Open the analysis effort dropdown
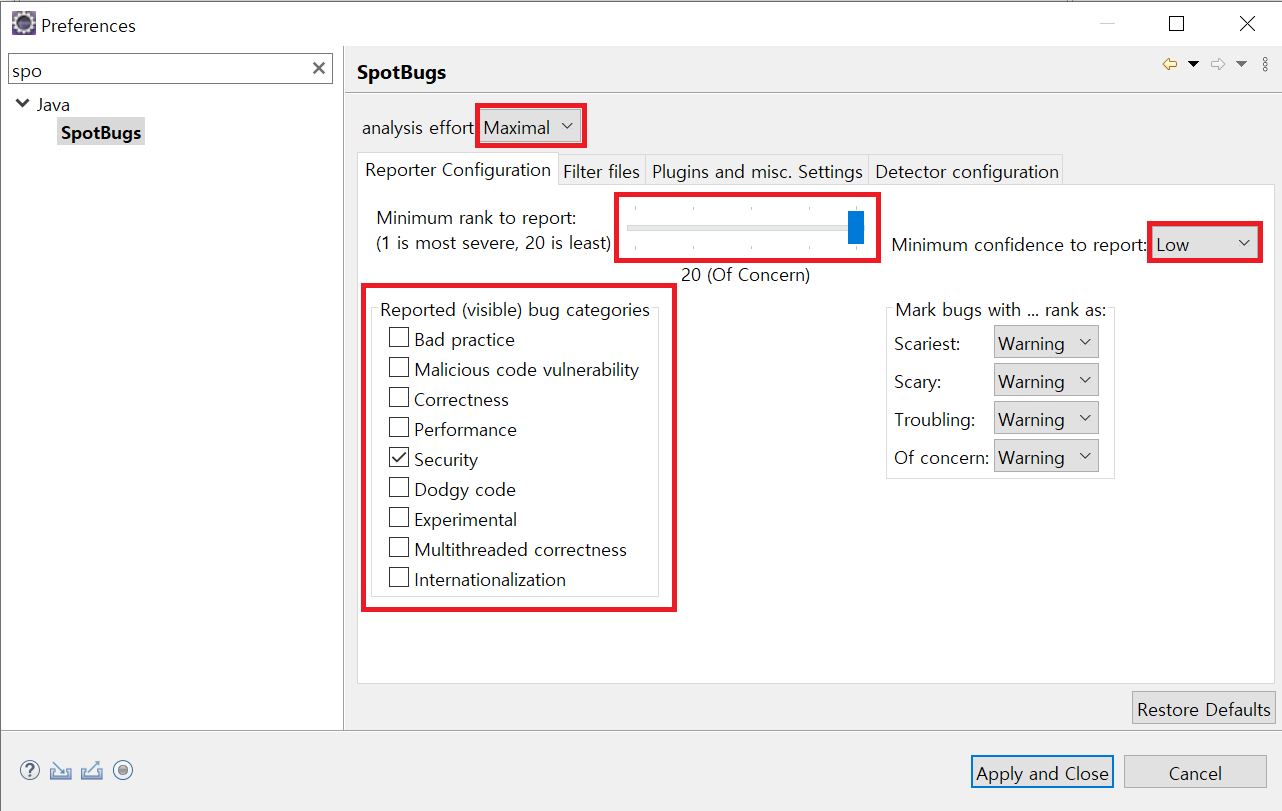The image size is (1282, 811). click(x=530, y=127)
